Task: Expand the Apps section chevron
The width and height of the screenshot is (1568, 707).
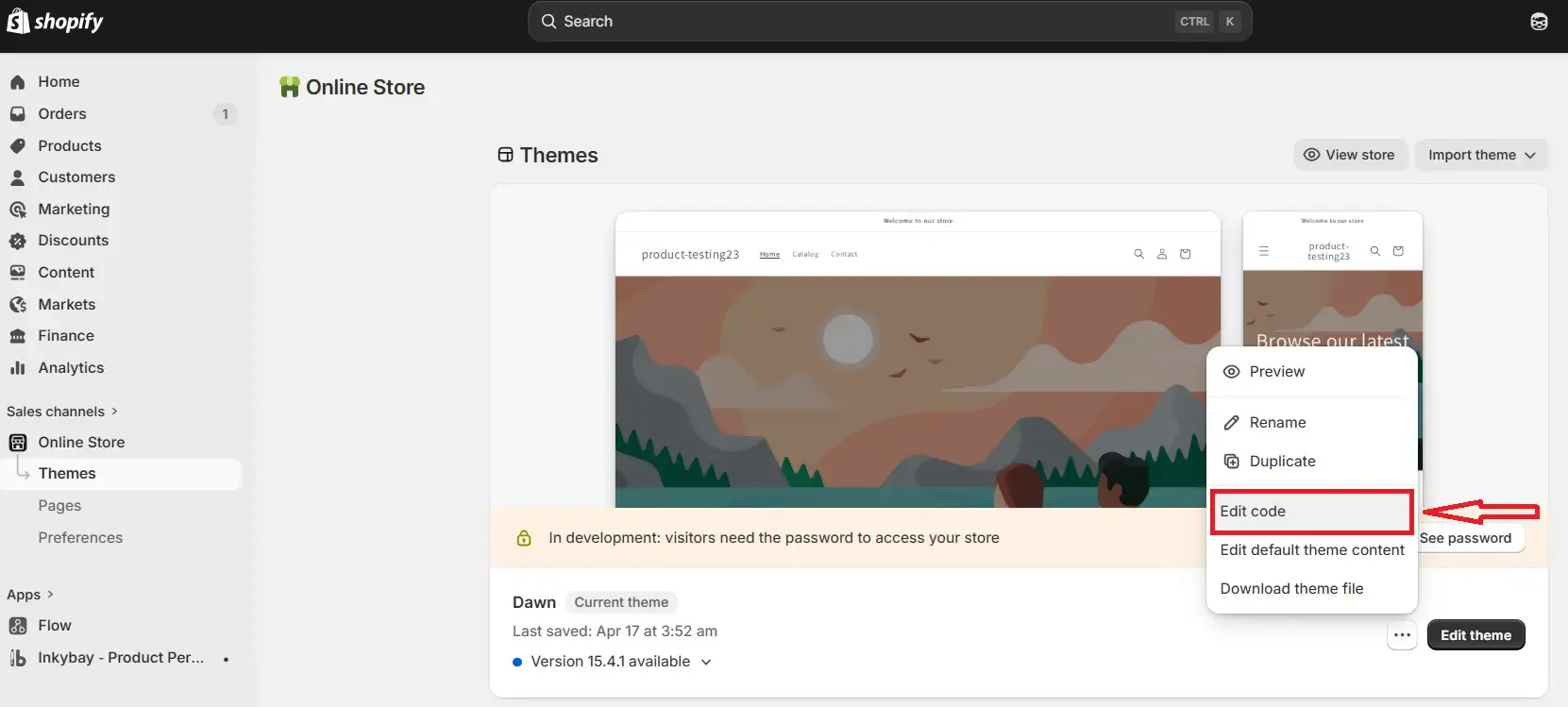Action: point(50,595)
